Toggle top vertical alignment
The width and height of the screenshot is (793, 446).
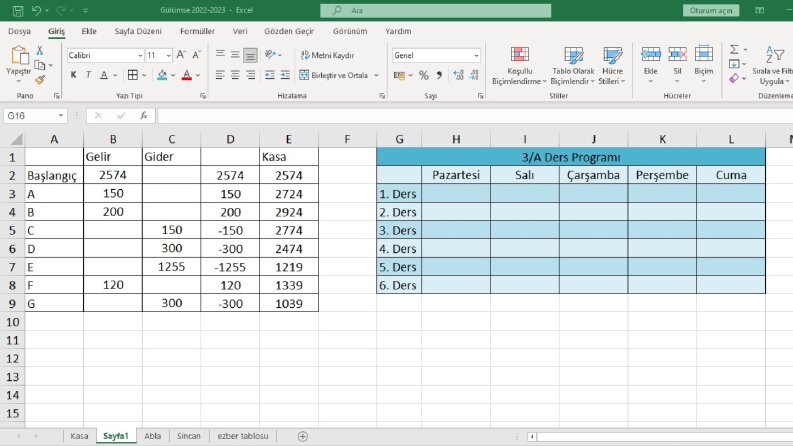(x=220, y=54)
